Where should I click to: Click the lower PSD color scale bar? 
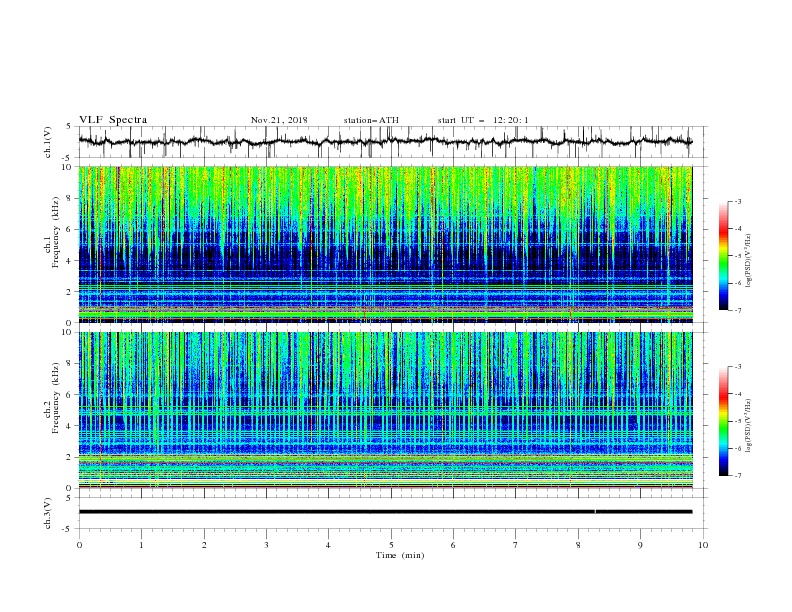pos(724,421)
